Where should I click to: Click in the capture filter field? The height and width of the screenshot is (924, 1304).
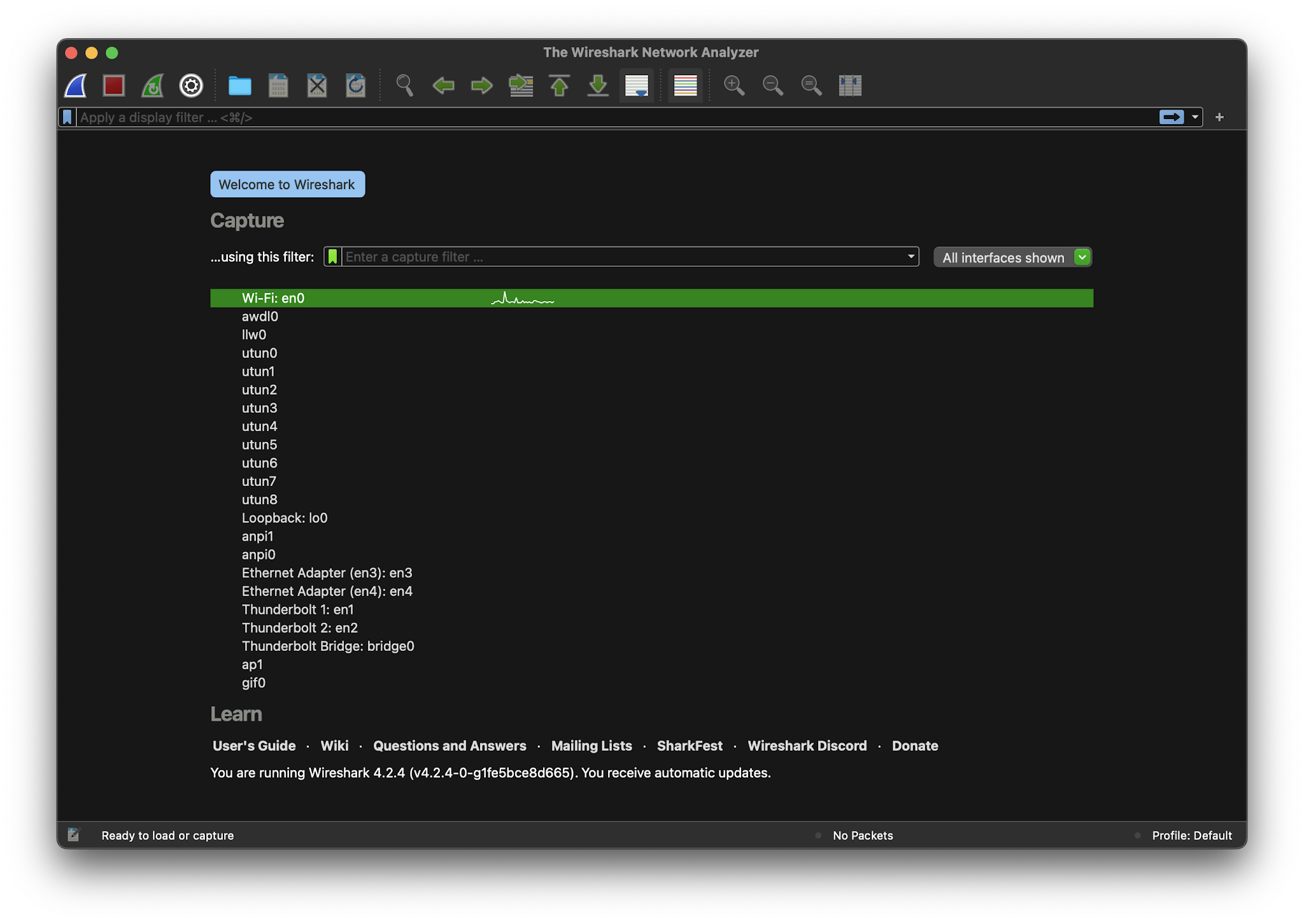[x=623, y=257]
